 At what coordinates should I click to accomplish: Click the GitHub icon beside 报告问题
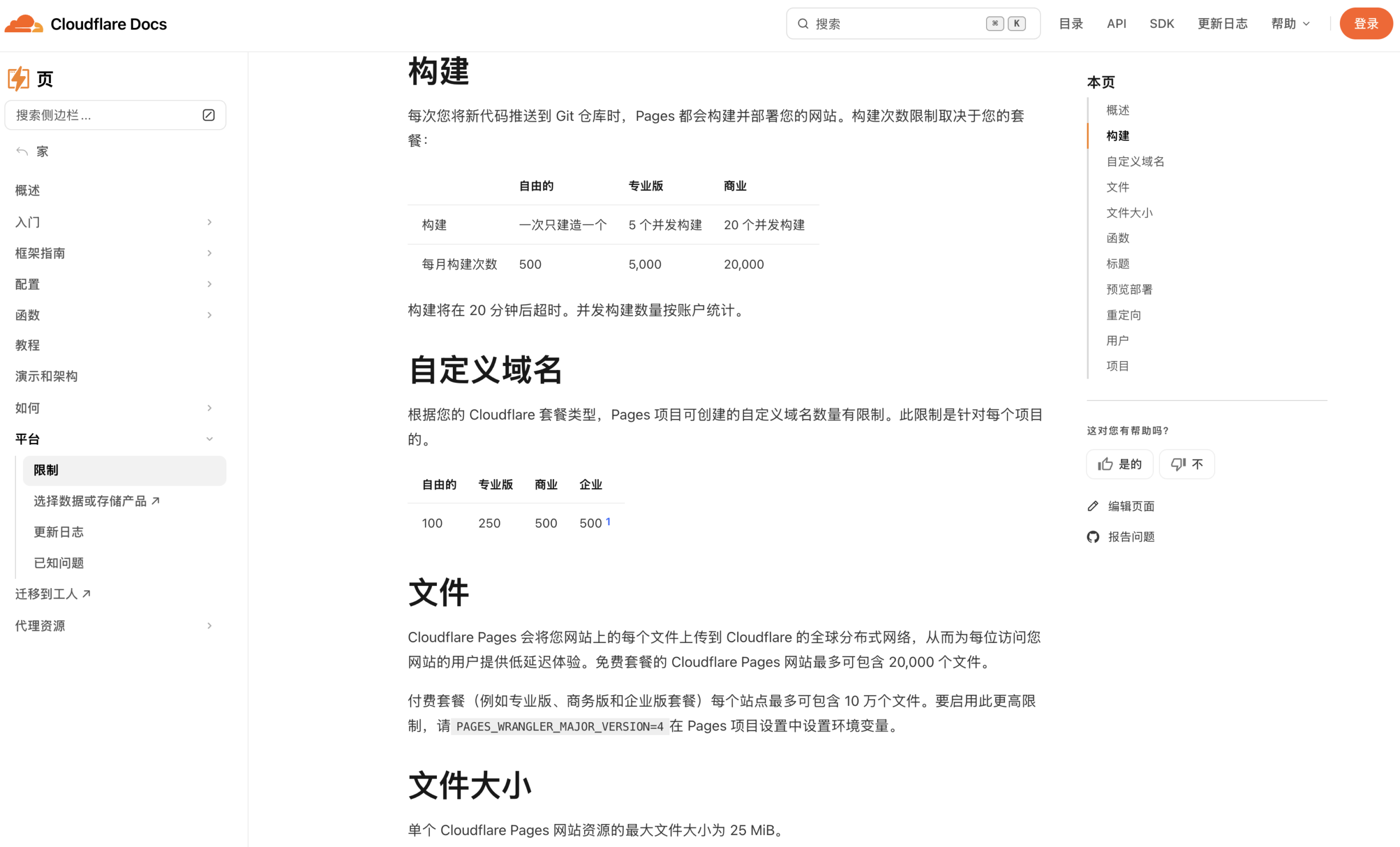(x=1093, y=537)
